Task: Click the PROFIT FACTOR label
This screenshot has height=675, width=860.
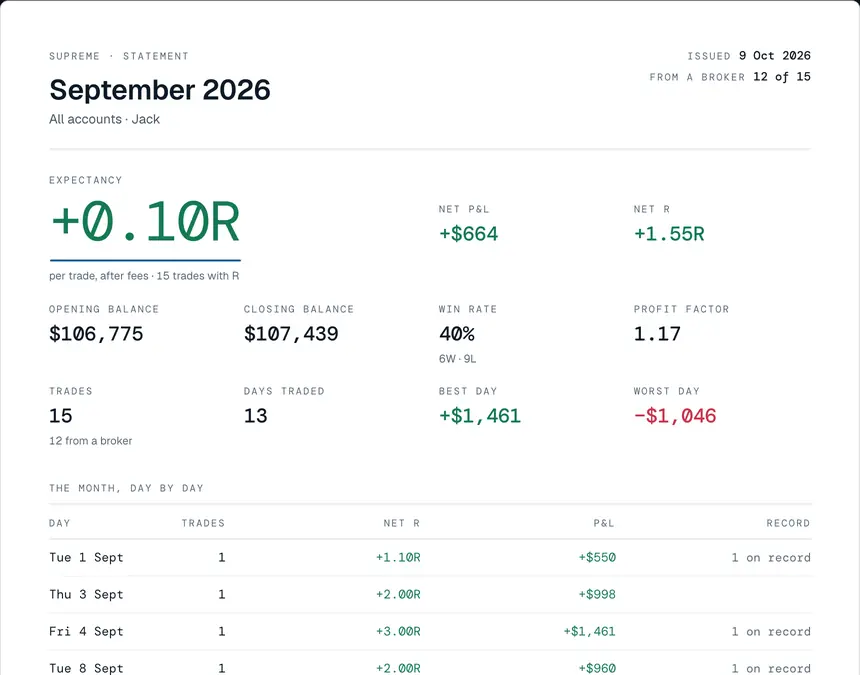Action: point(681,309)
